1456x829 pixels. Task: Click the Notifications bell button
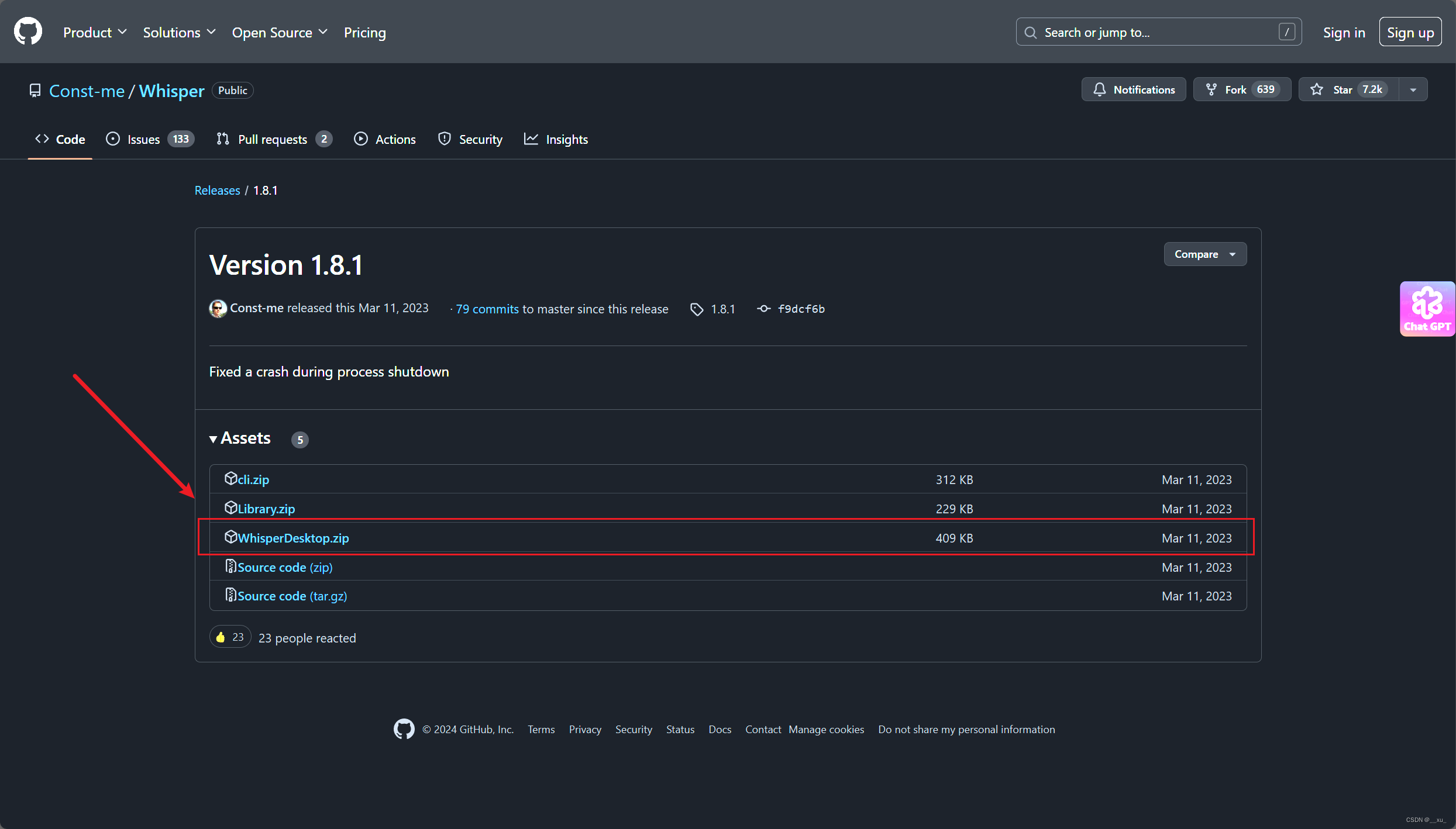pos(1134,89)
